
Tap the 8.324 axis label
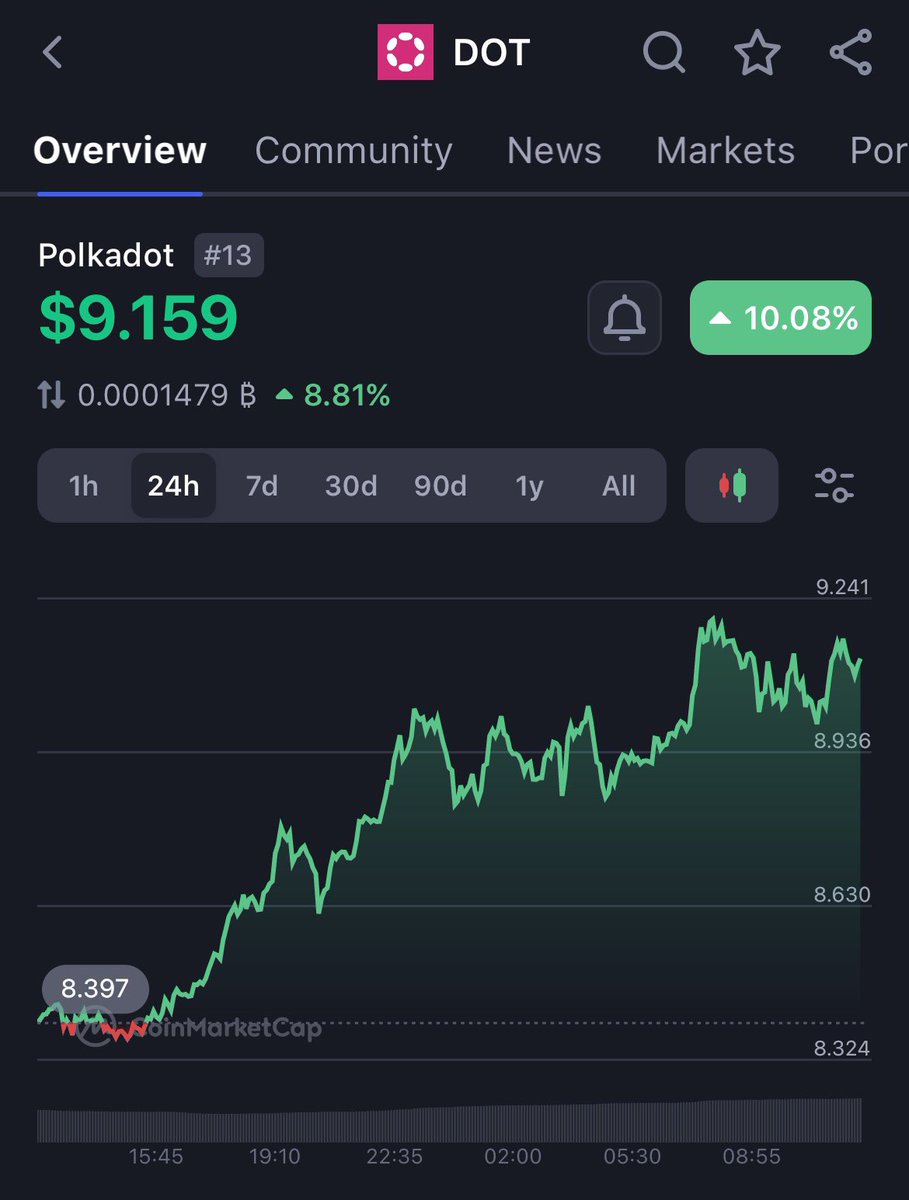coord(843,1048)
